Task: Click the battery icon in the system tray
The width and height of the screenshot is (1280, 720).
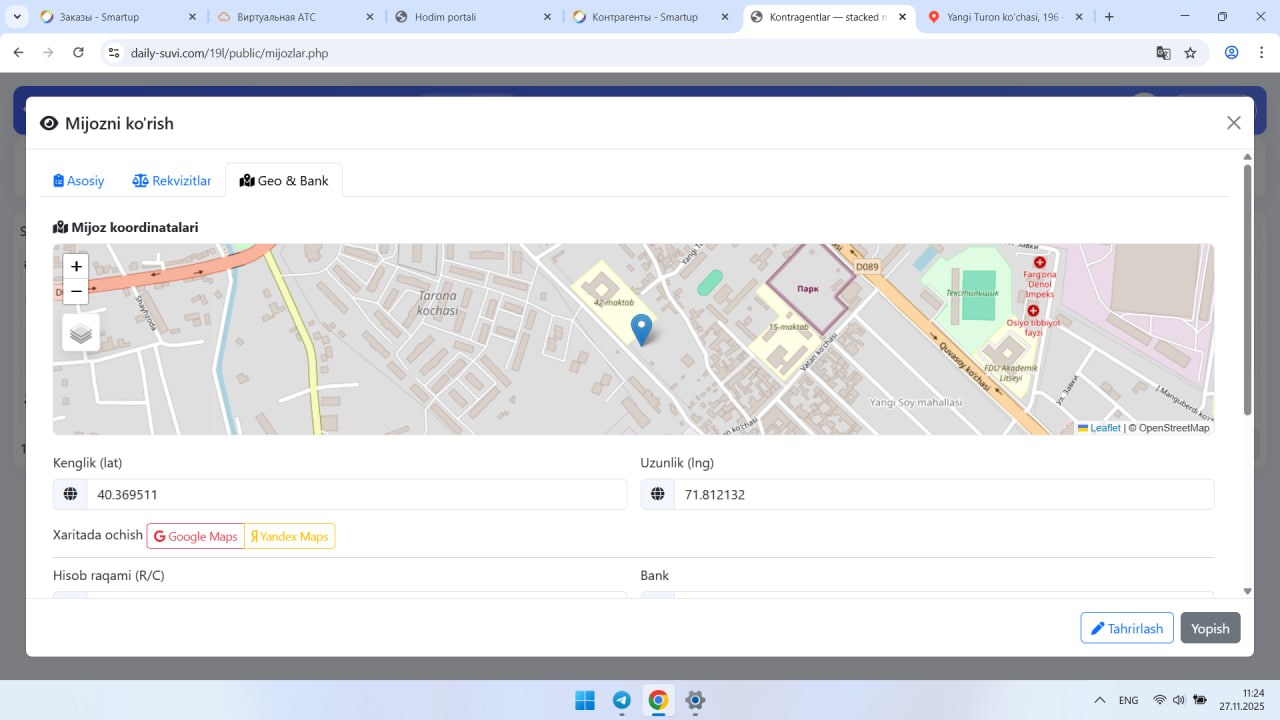Action: point(1200,700)
